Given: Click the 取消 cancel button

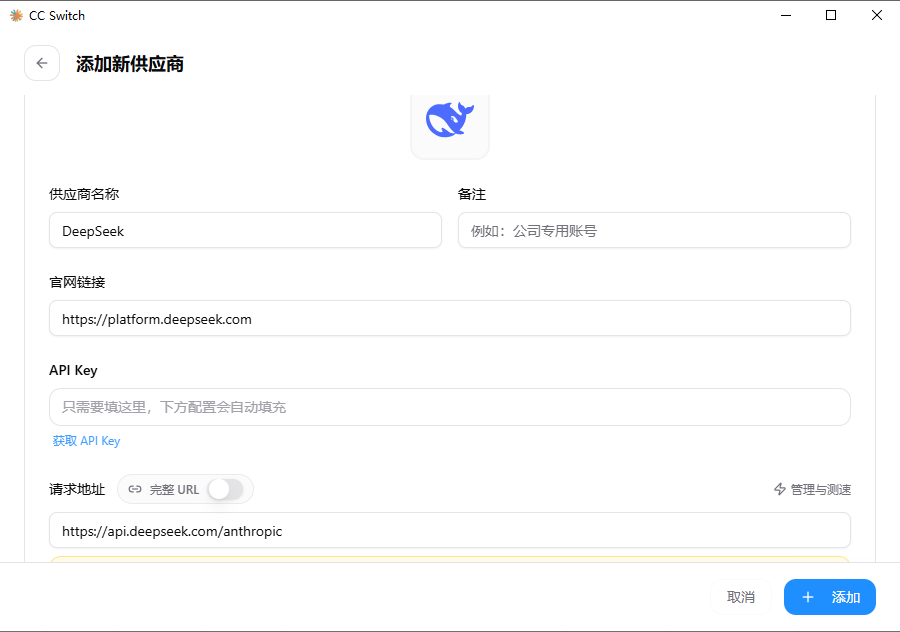Looking at the screenshot, I should tap(740, 597).
